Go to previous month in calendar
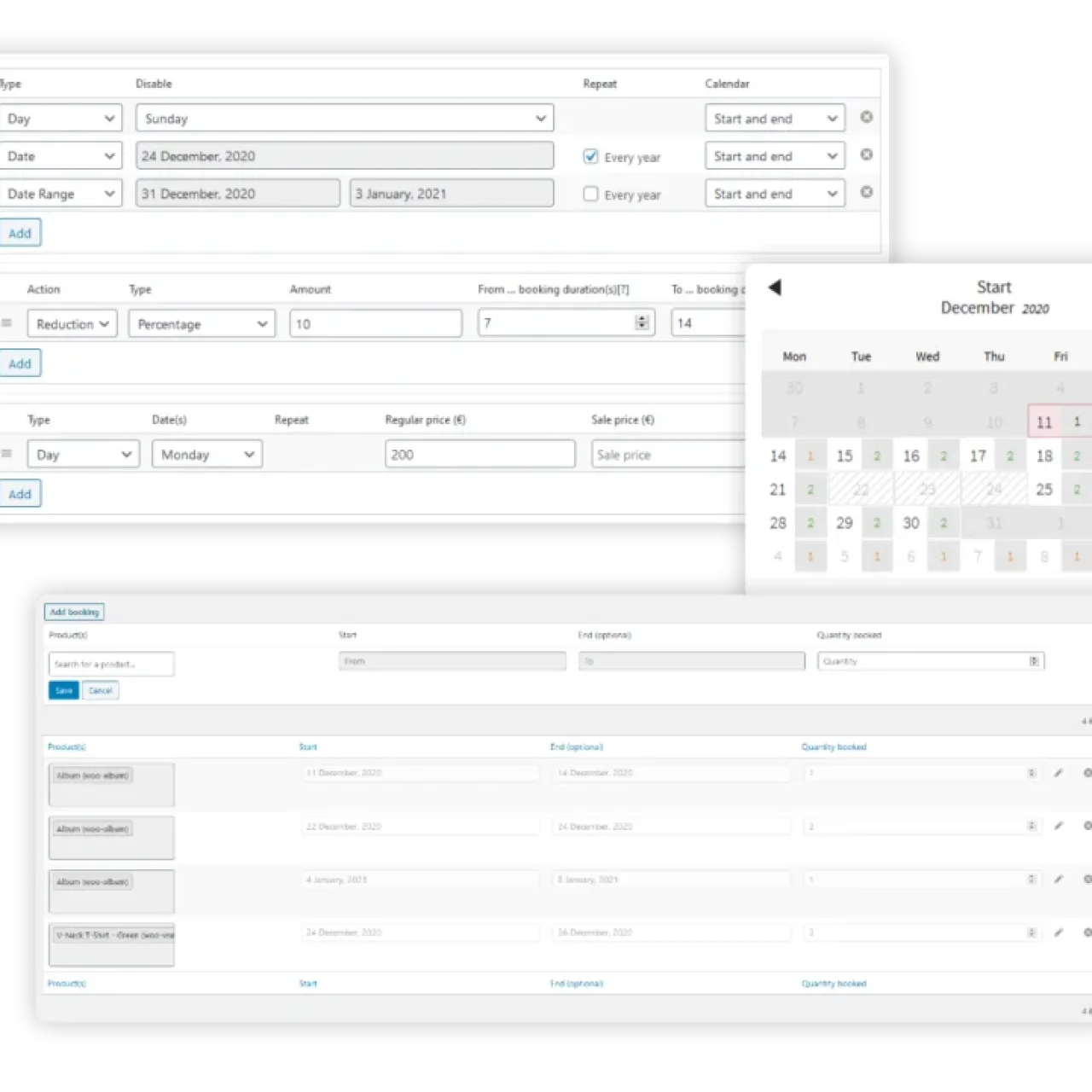The width and height of the screenshot is (1092, 1092). [x=775, y=288]
